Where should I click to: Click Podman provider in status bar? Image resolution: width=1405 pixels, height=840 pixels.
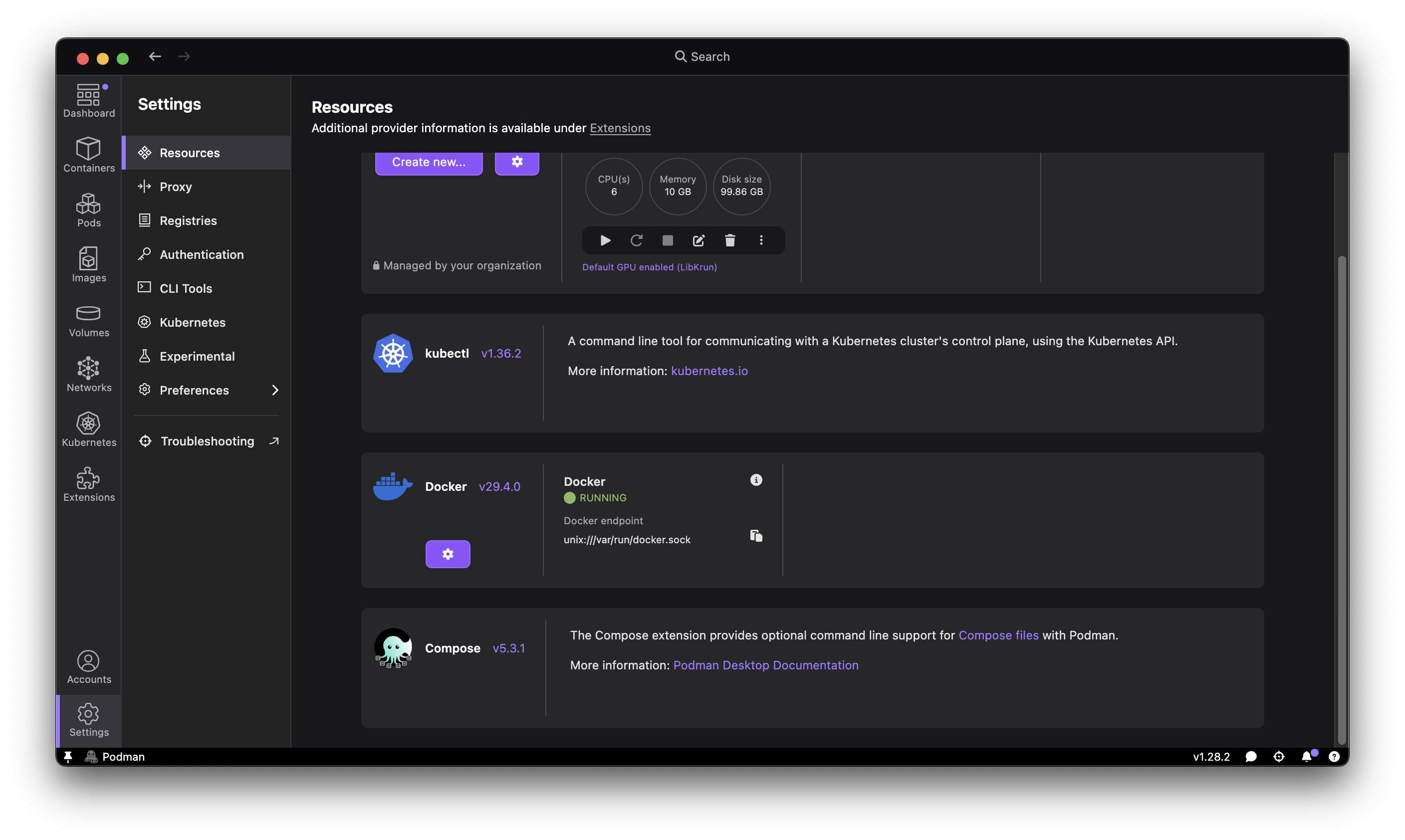point(115,757)
